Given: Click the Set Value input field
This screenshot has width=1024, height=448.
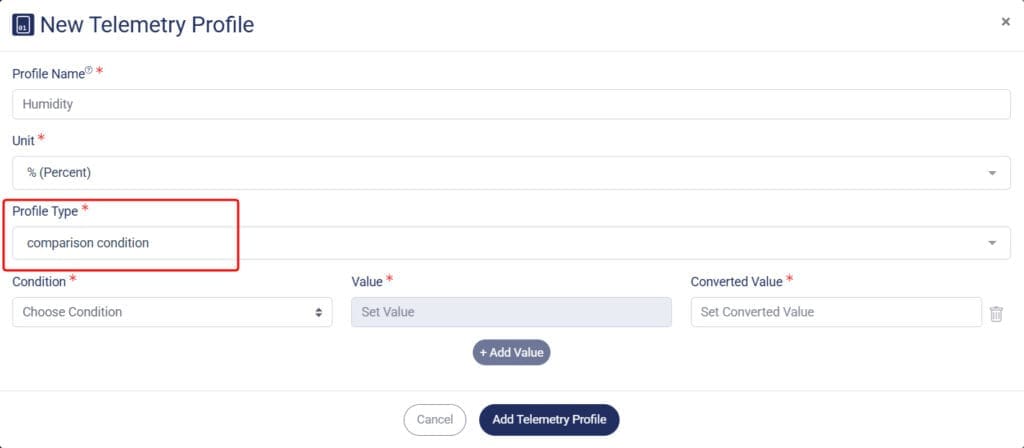Looking at the screenshot, I should point(511,312).
